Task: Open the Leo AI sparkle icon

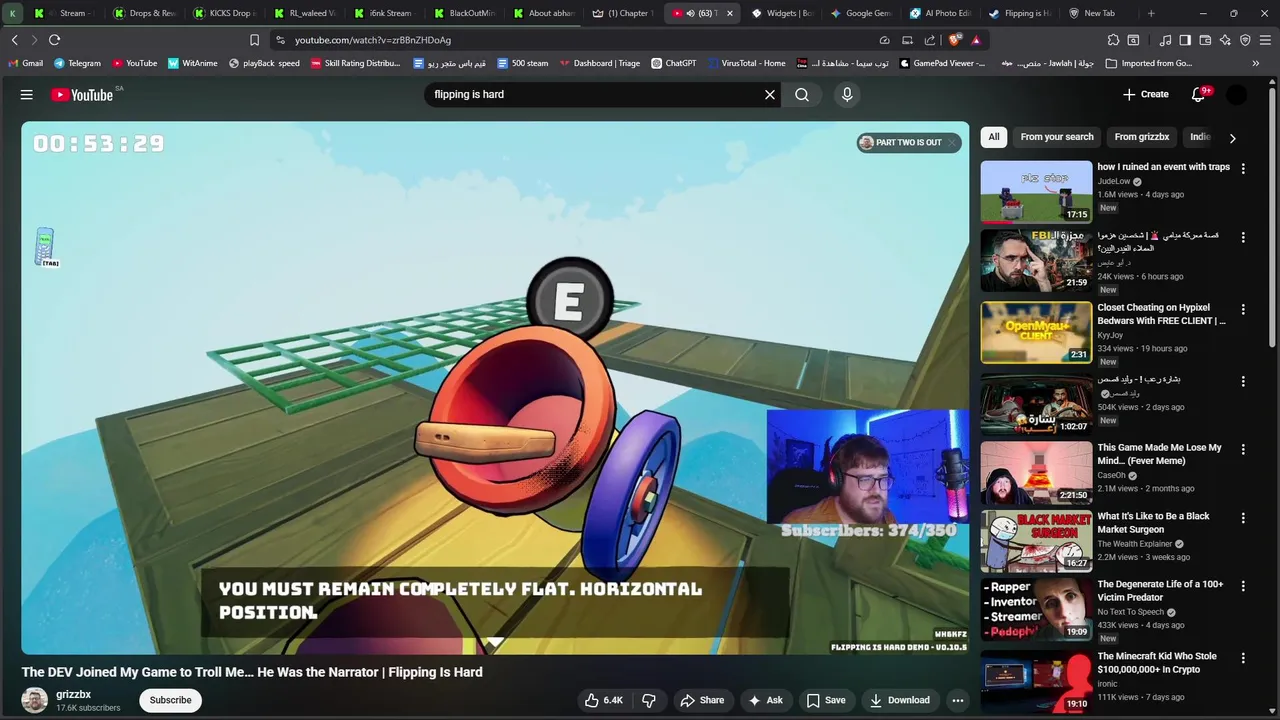Action: pyautogui.click(x=1225, y=40)
